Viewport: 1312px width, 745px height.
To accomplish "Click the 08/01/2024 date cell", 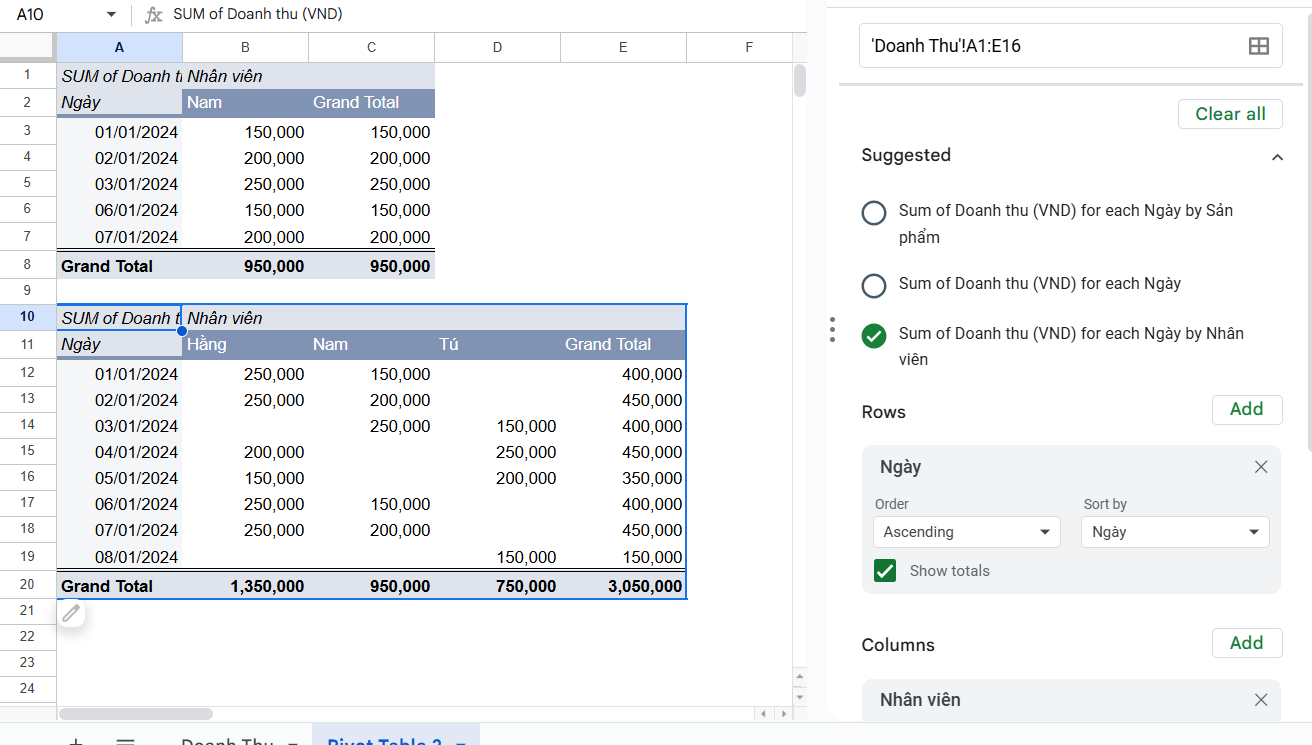I will pyautogui.click(x=120, y=557).
